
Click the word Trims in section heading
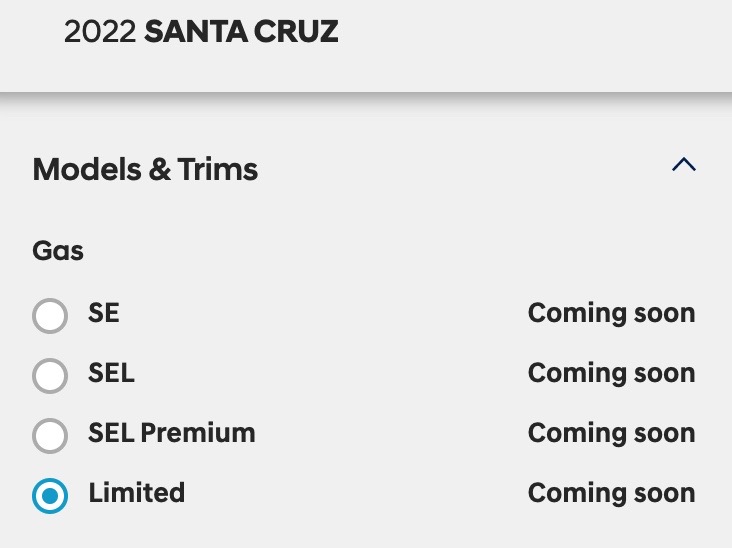[x=218, y=170]
